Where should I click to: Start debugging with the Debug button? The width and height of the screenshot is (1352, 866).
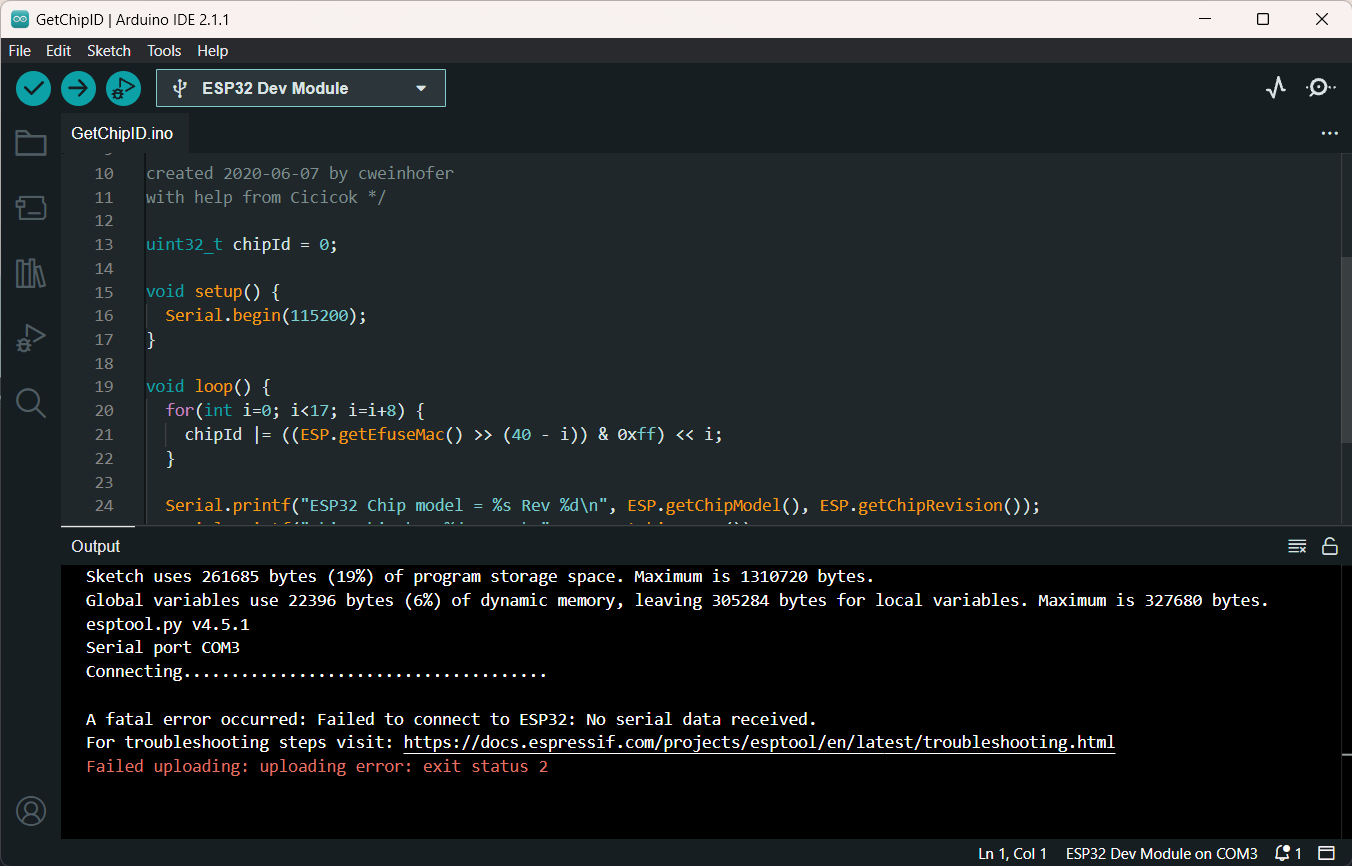pos(123,88)
